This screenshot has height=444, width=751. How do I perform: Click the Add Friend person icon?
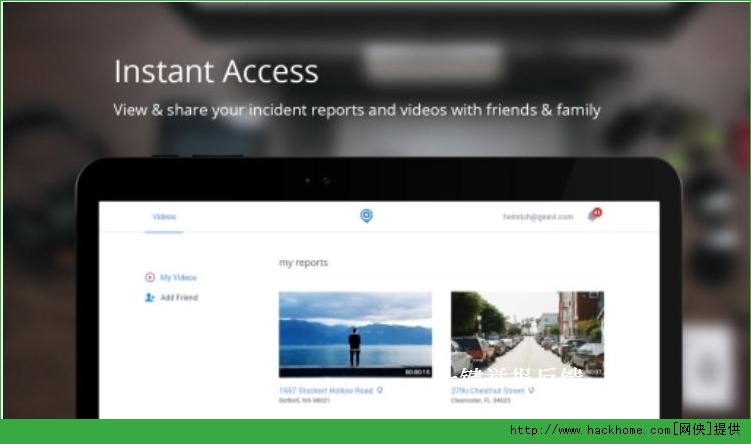(150, 298)
